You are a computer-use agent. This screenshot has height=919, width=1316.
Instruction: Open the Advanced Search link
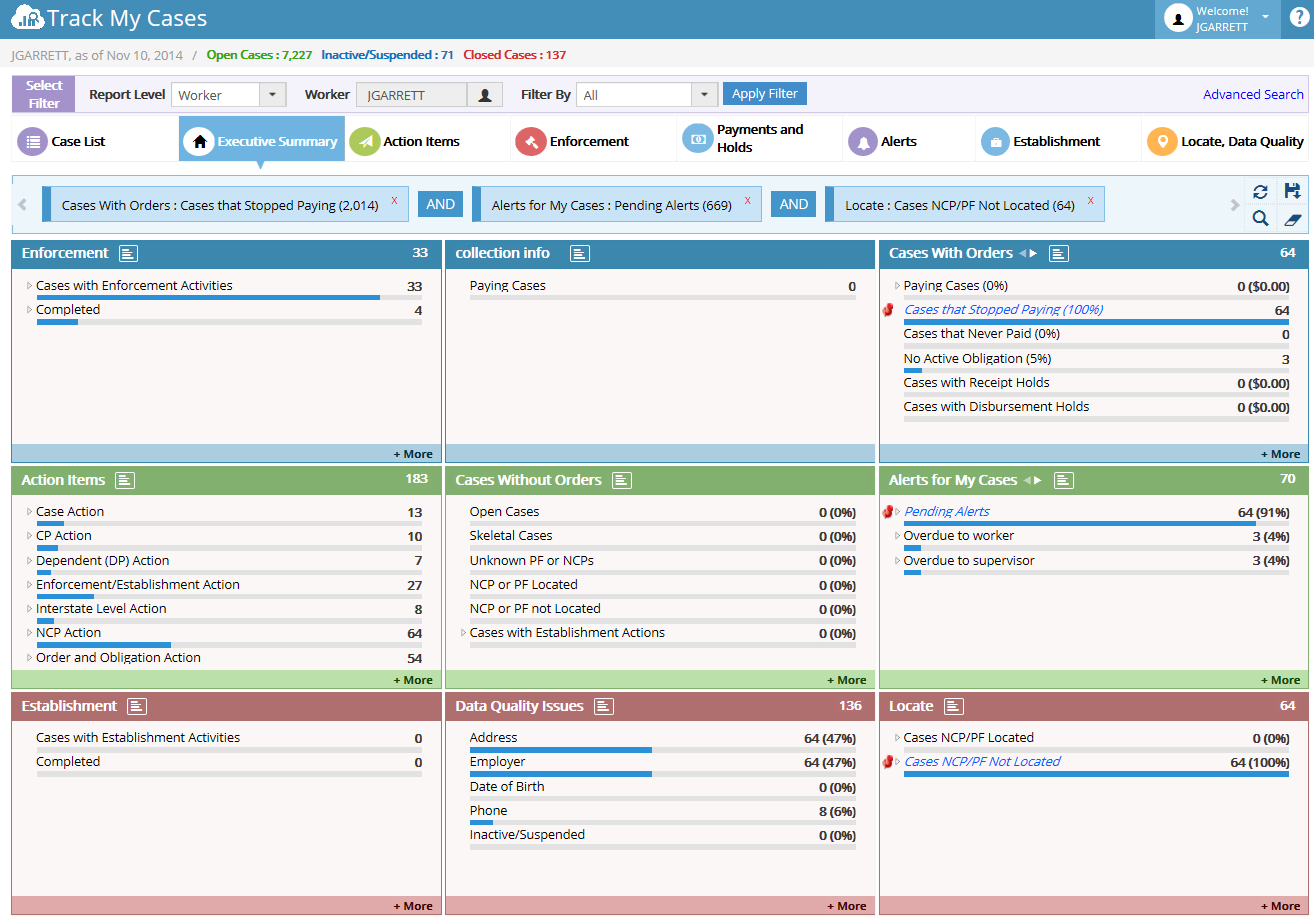(x=1253, y=95)
